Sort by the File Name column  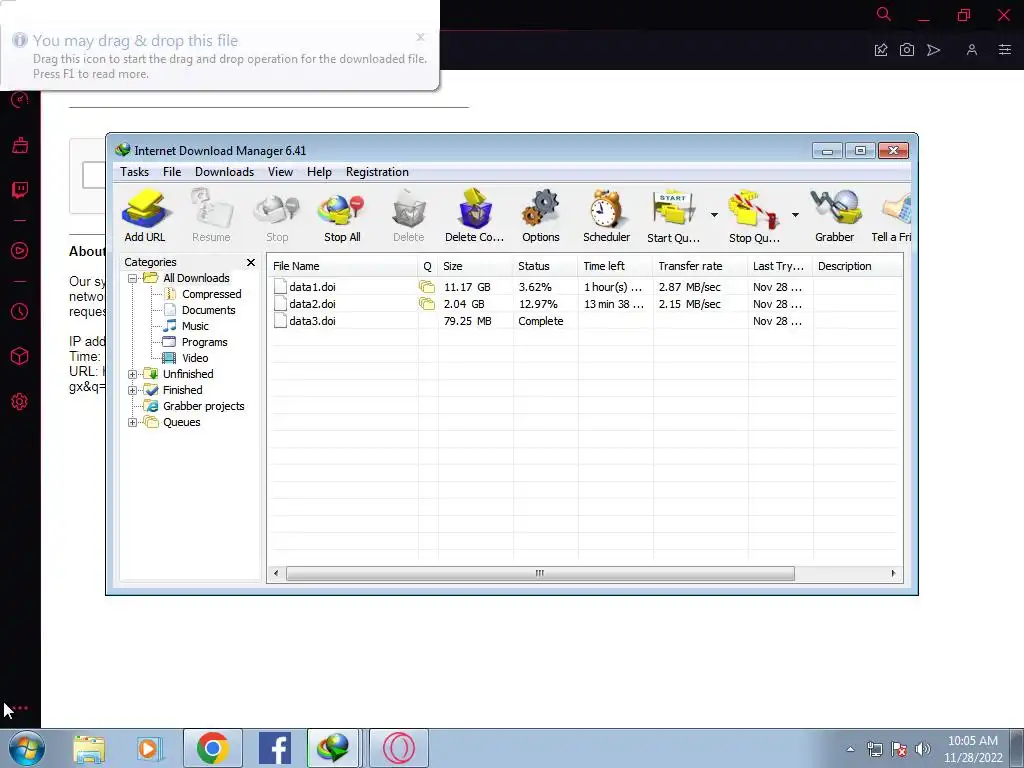[x=343, y=266]
